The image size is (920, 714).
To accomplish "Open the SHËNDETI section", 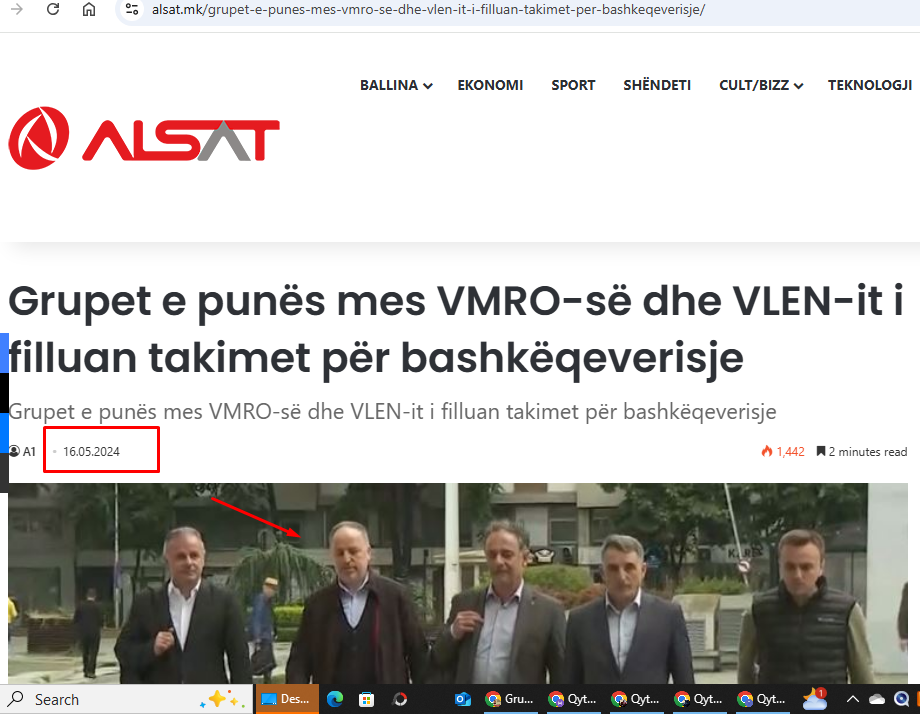I will click(657, 86).
